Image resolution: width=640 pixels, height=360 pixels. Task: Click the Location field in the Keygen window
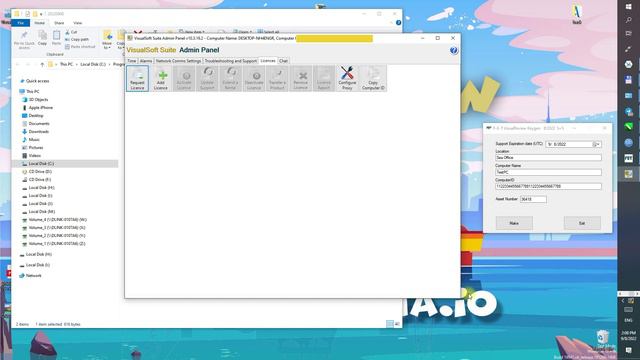(548, 158)
